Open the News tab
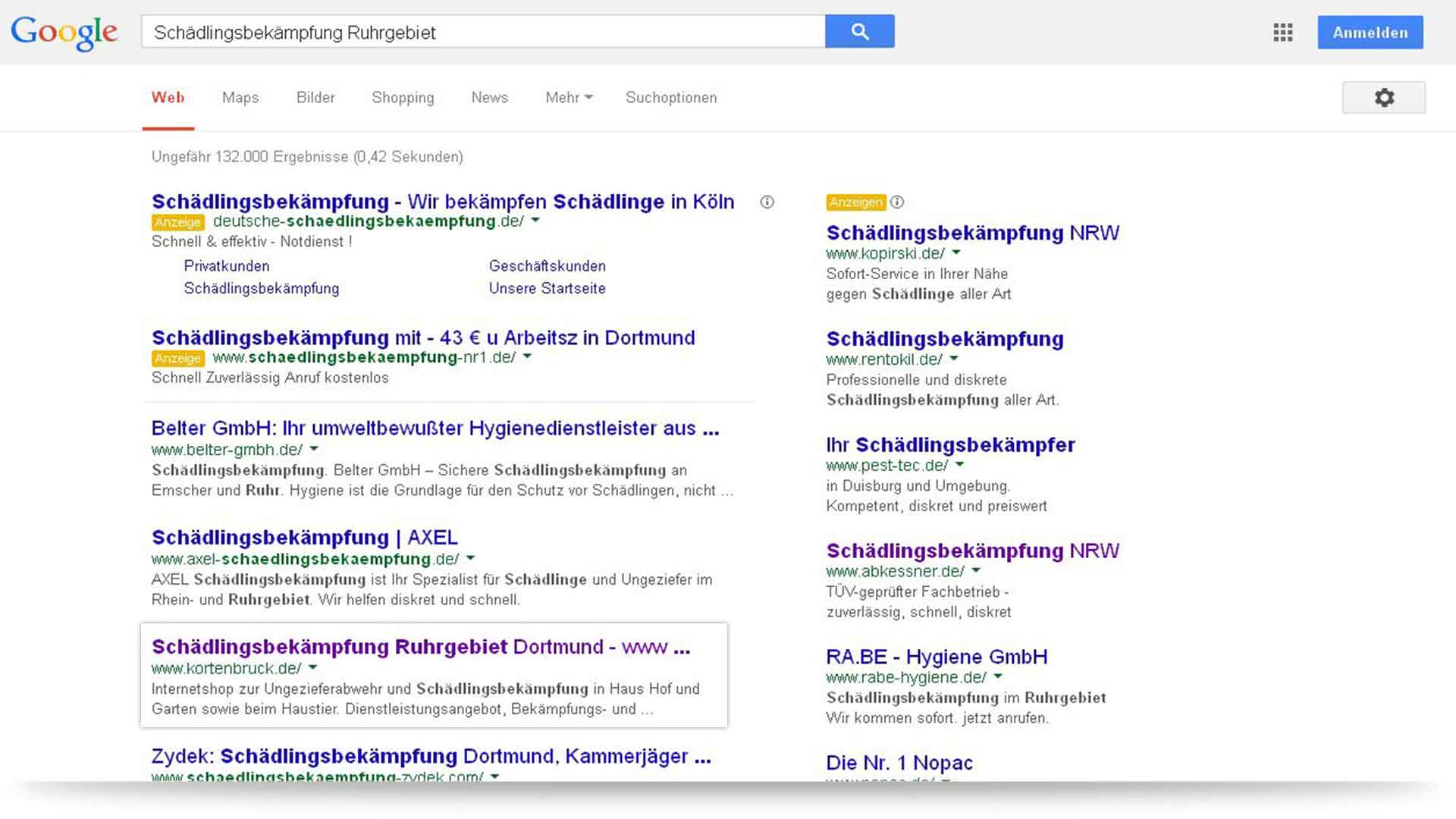1456x819 pixels. pyautogui.click(x=489, y=98)
